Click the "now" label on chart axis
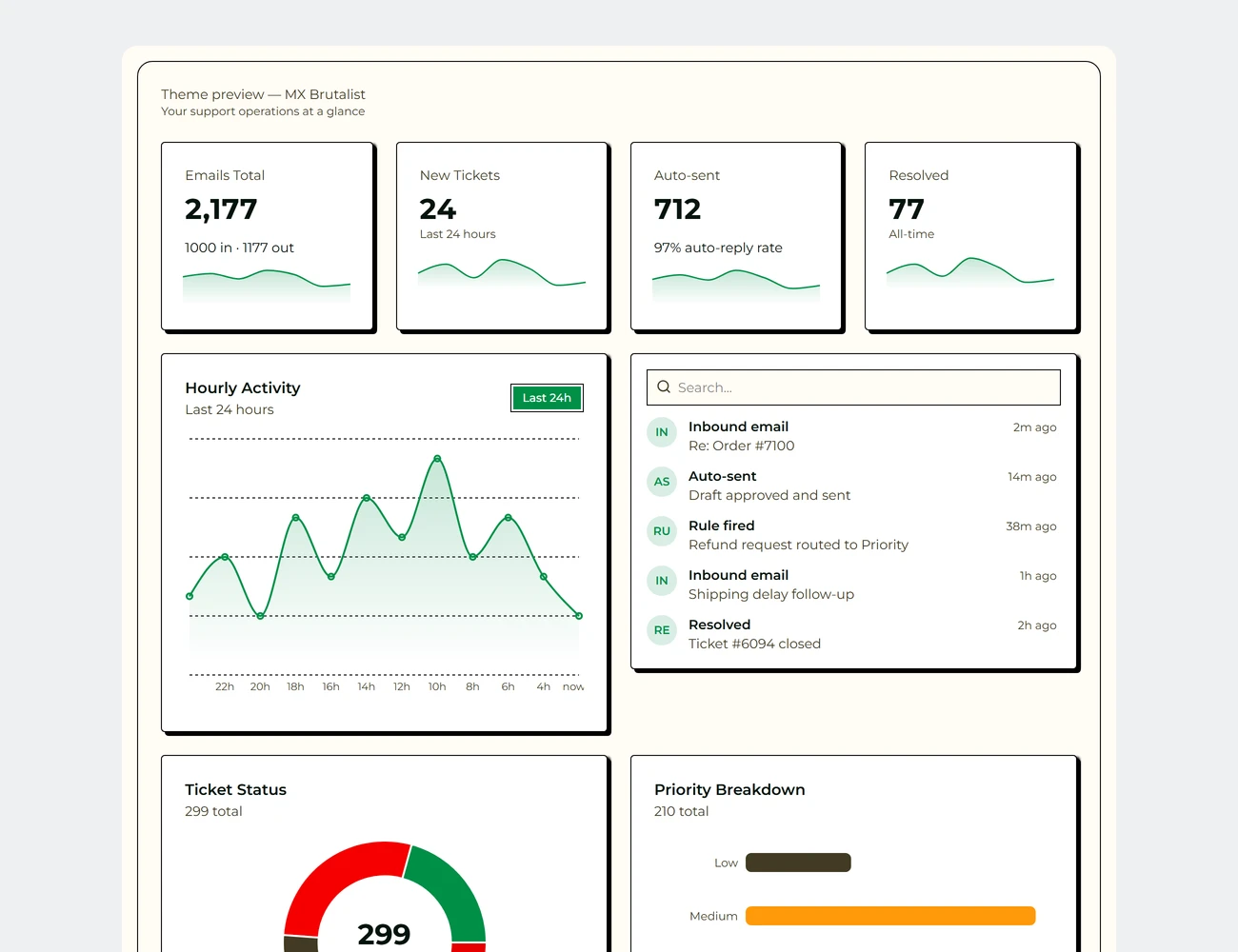Screen dimensions: 1238x952 573,686
